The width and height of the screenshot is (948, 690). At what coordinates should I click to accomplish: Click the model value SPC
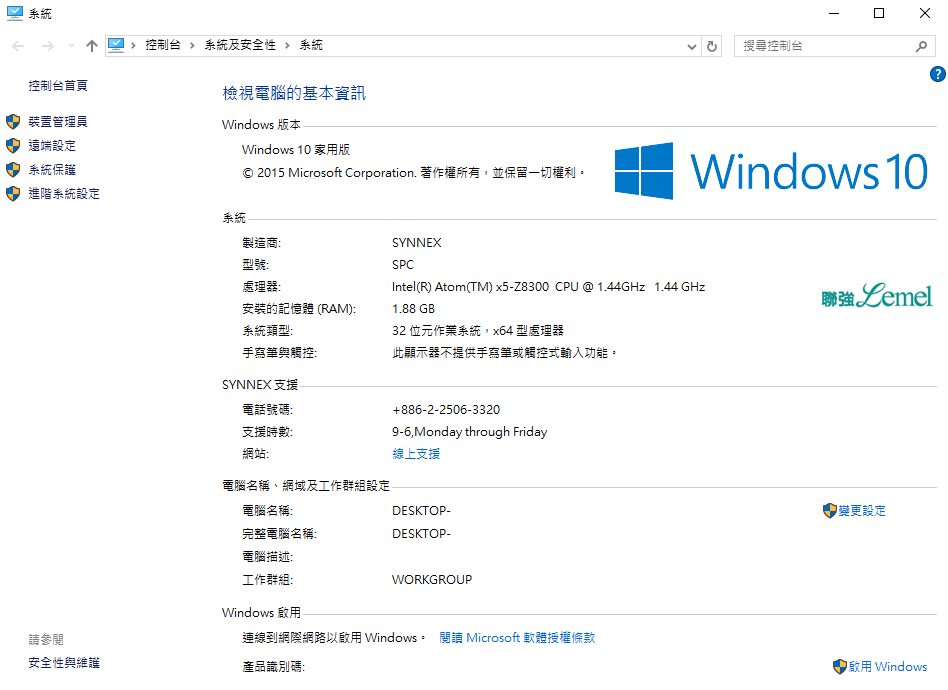pyautogui.click(x=403, y=265)
